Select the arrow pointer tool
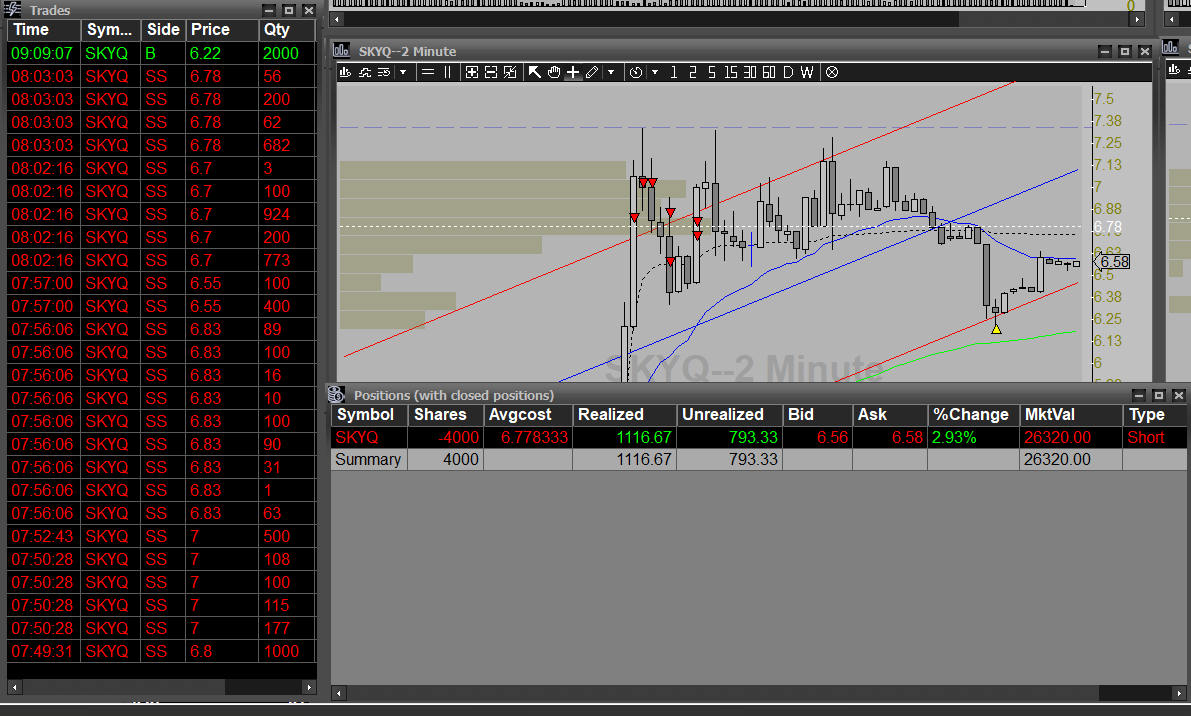The height and width of the screenshot is (716, 1191). point(535,72)
